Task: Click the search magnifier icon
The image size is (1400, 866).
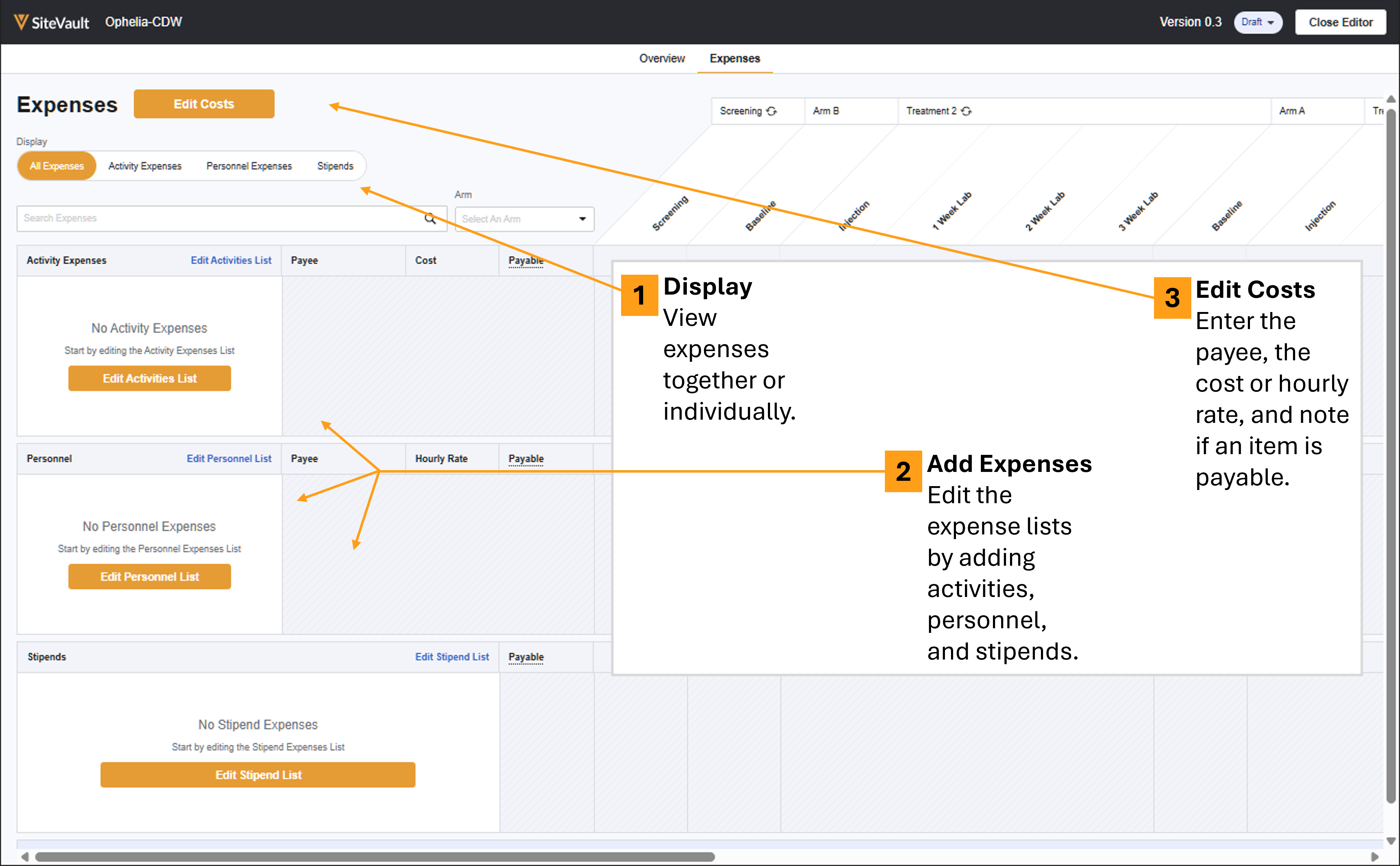Action: point(429,218)
